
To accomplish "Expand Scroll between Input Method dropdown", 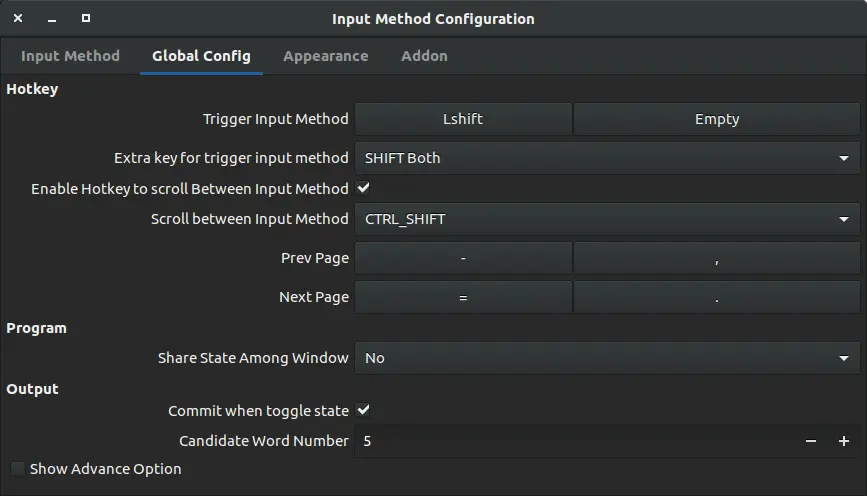I will [606, 219].
